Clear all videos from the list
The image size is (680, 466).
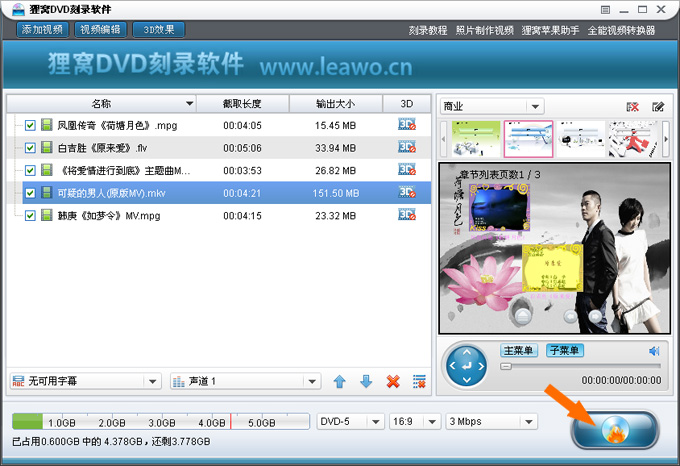coord(419,382)
